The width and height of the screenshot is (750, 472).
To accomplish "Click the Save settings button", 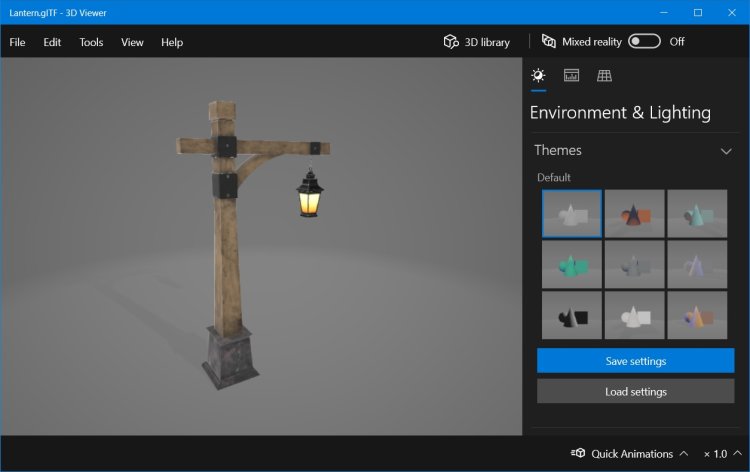I will 635,361.
